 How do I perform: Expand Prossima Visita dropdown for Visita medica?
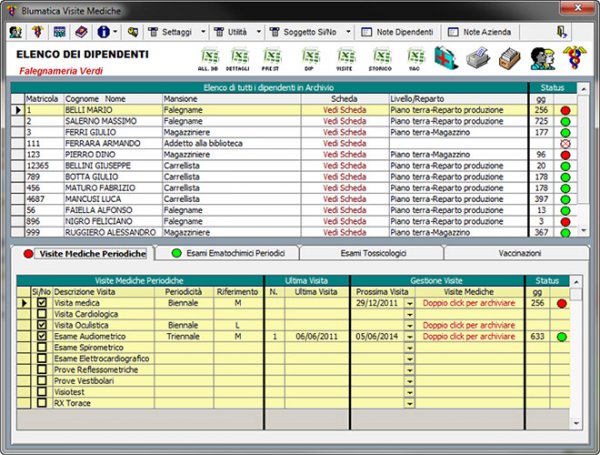[409, 303]
